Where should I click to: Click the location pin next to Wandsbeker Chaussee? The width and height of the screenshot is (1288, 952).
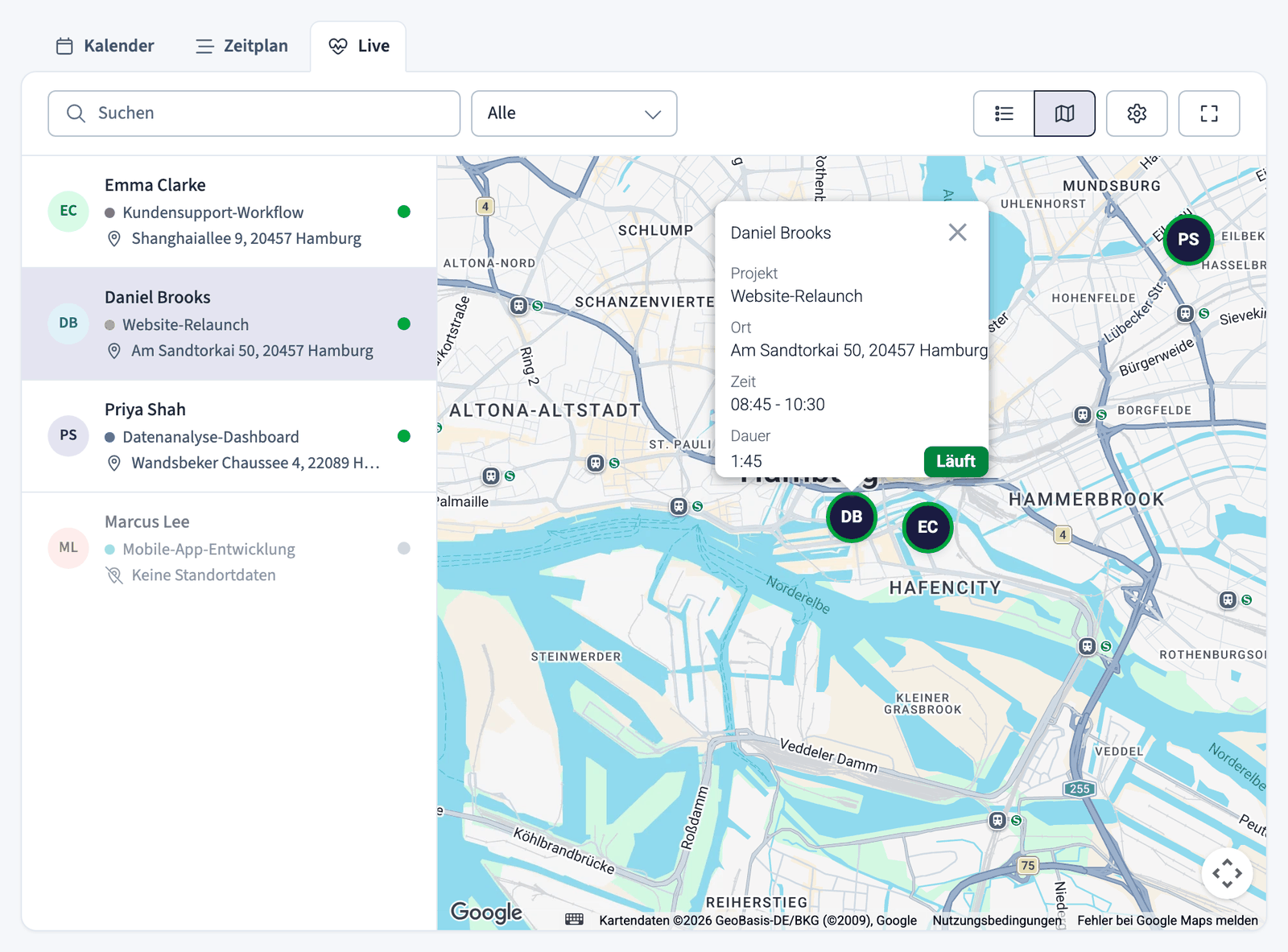tap(114, 464)
